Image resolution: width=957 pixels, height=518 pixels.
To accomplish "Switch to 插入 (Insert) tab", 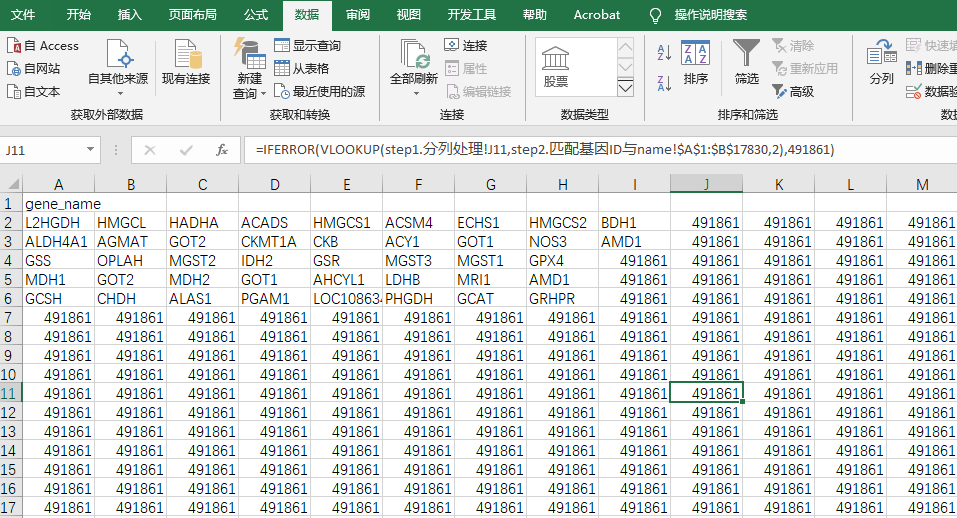I will tap(129, 15).
